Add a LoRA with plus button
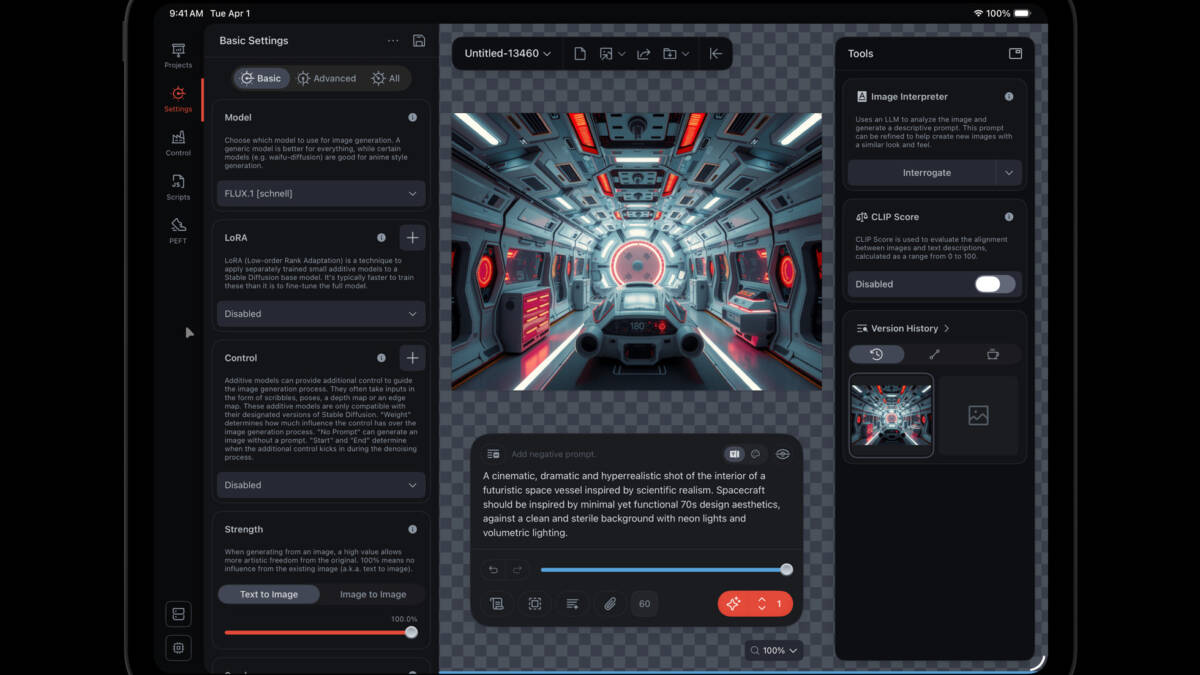 412,238
